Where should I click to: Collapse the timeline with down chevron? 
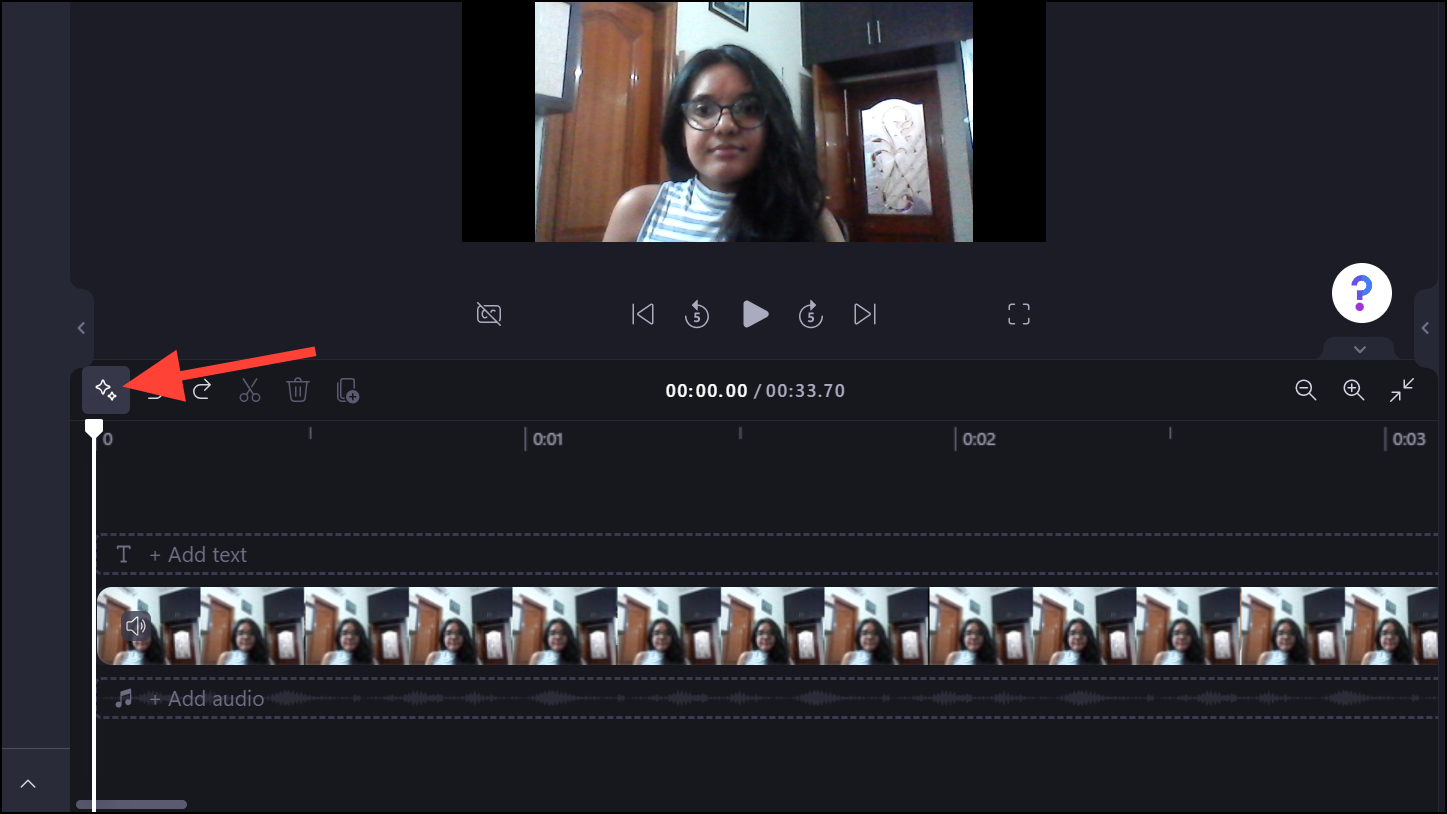pyautogui.click(x=1360, y=349)
